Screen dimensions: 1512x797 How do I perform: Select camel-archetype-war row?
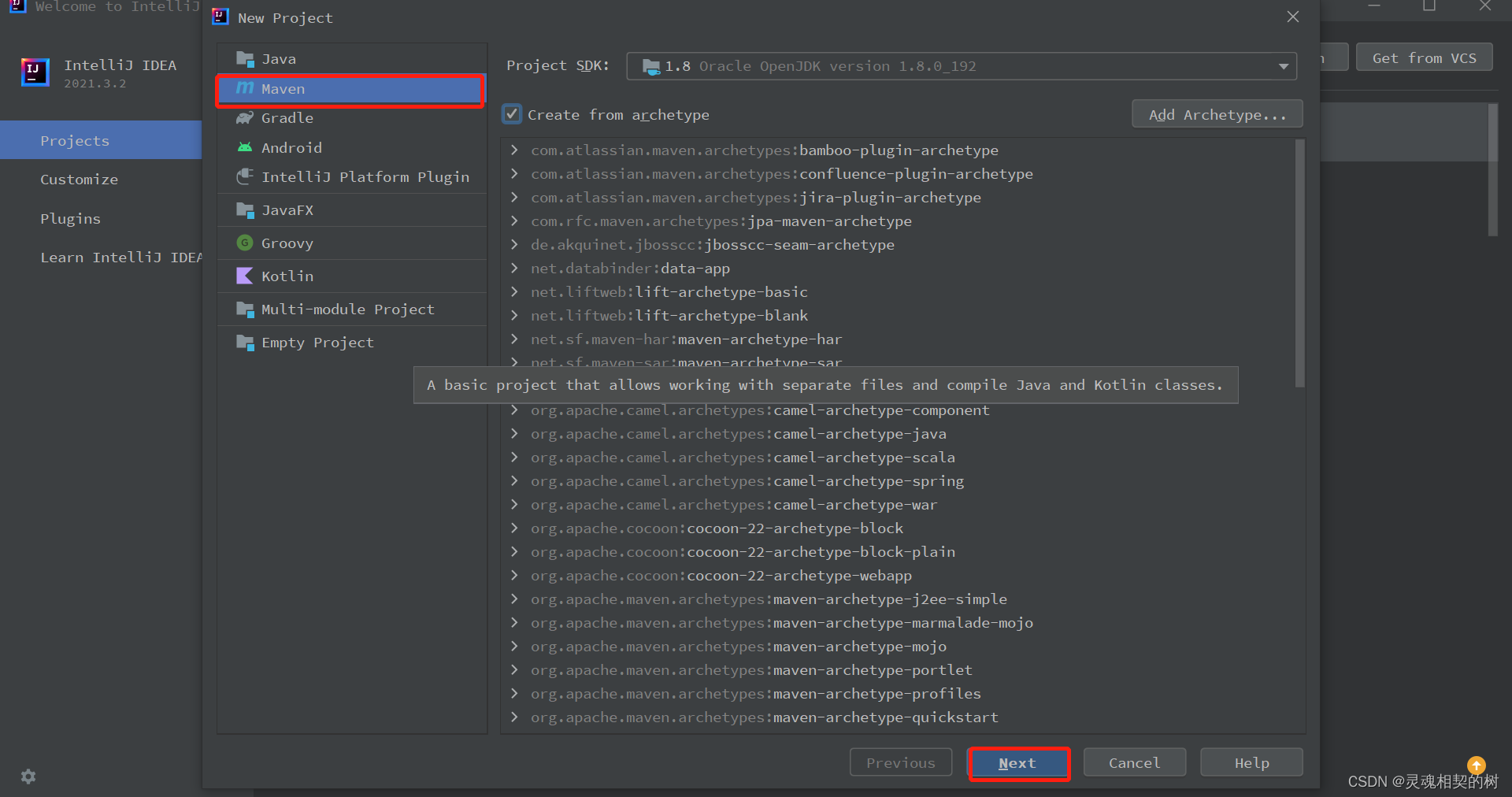tap(898, 504)
